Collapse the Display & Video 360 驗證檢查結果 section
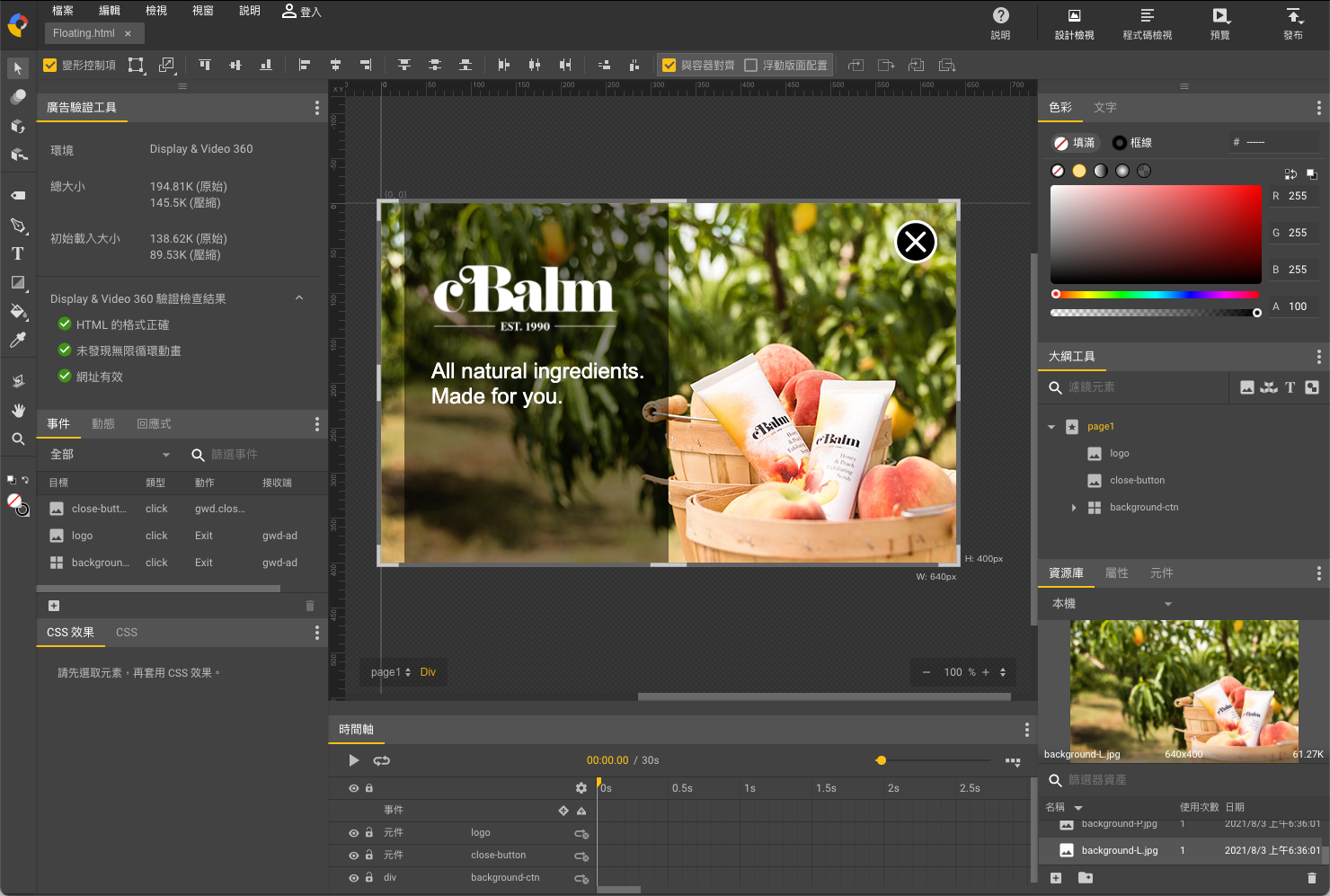This screenshot has height=896, width=1330. click(298, 297)
